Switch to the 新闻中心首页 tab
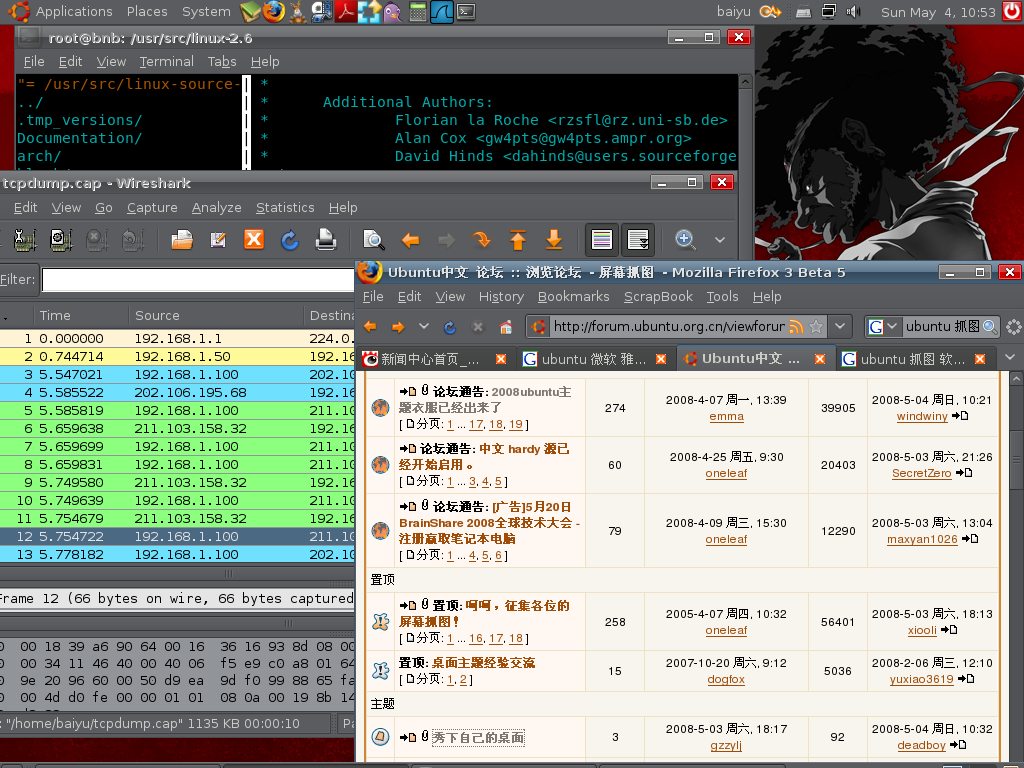This screenshot has width=1024, height=768. [x=435, y=359]
